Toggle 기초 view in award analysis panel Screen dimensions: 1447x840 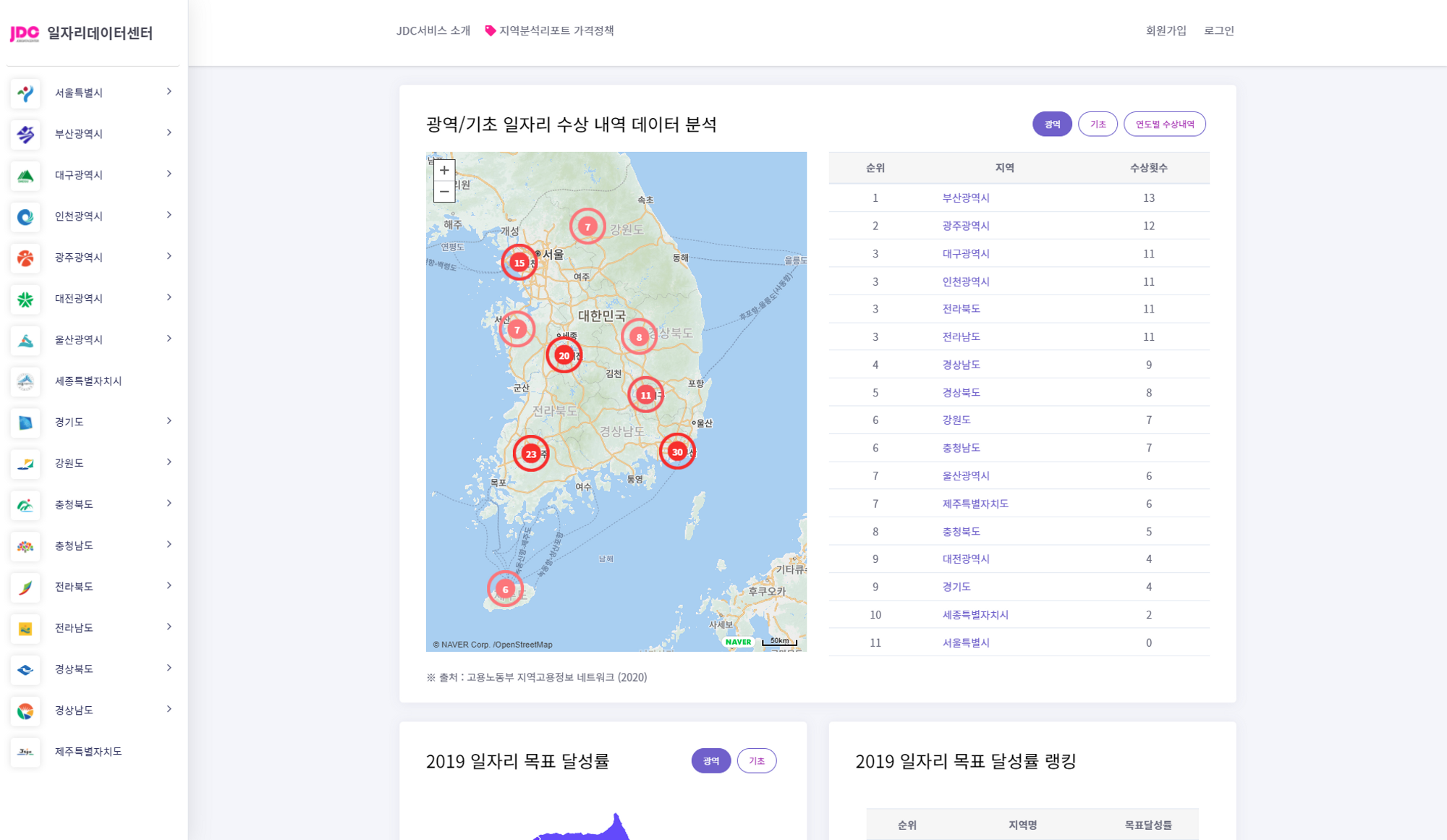(x=1098, y=124)
